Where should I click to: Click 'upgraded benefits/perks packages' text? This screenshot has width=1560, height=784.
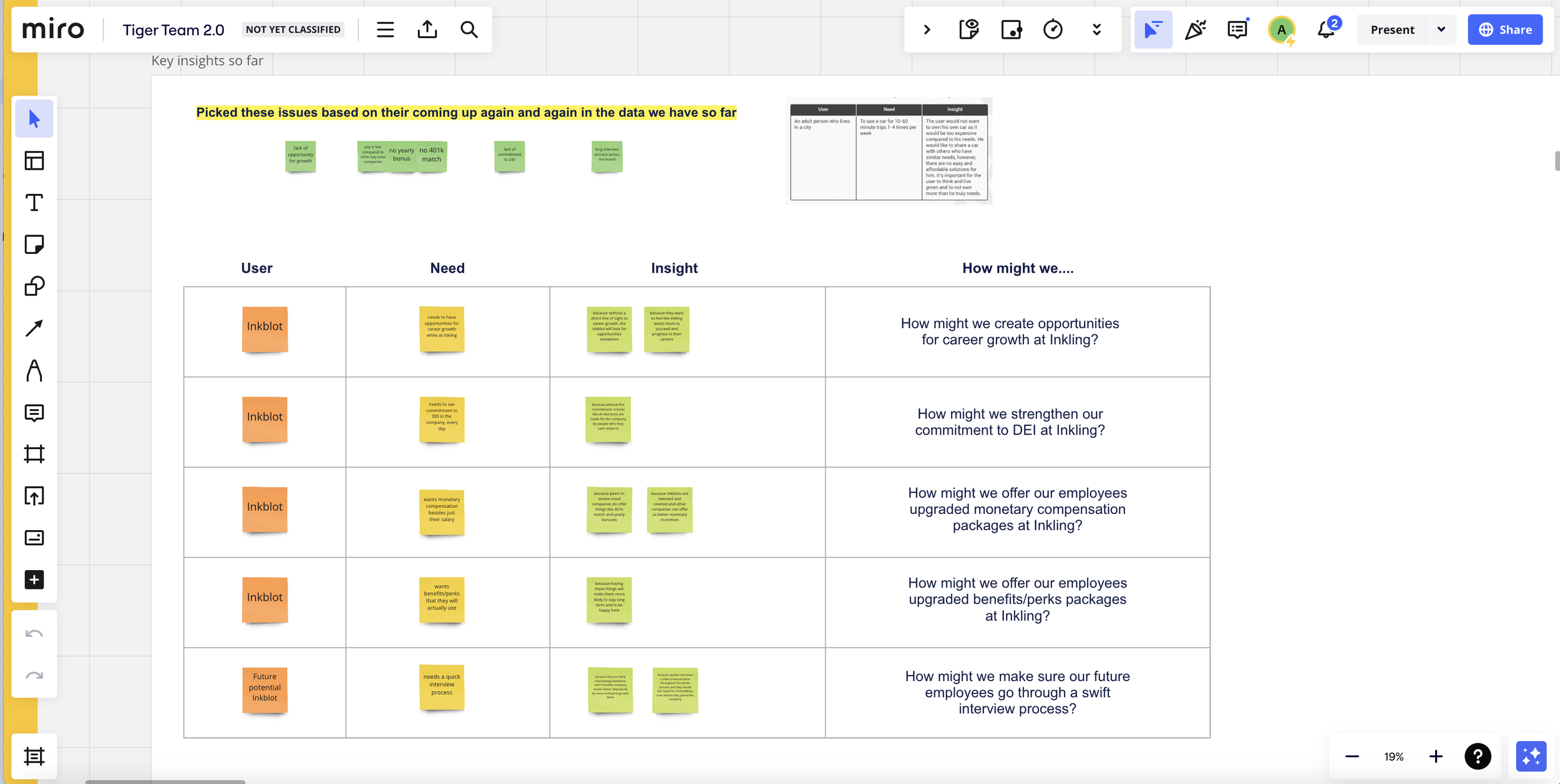click(1018, 599)
